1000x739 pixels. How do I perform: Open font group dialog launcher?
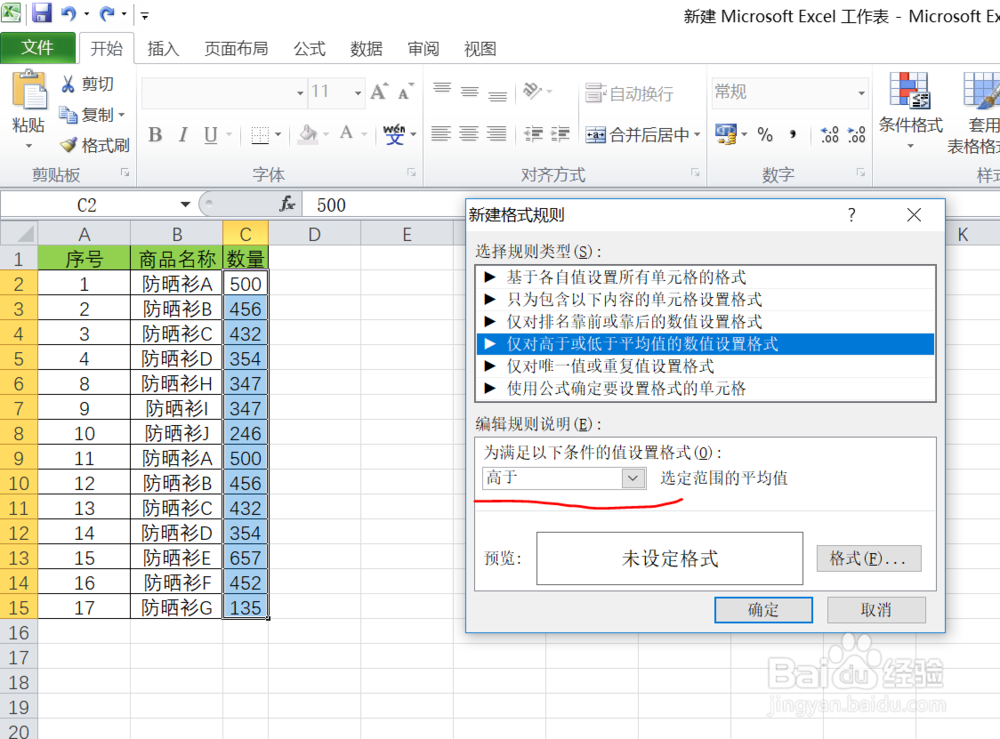411,173
